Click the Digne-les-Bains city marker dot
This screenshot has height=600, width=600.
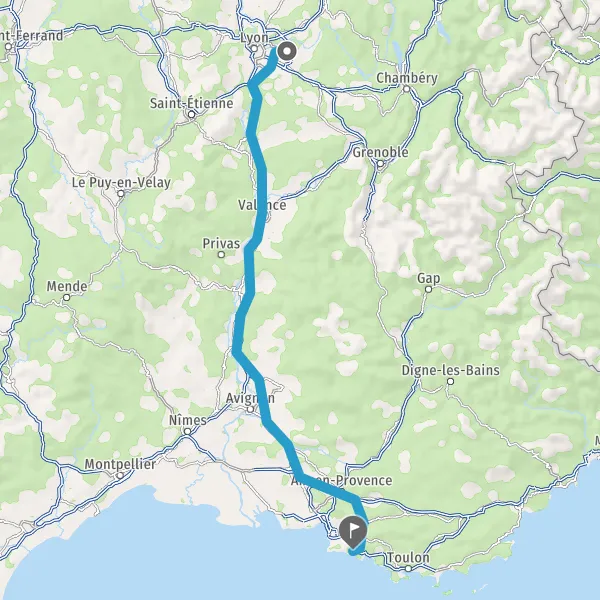tap(451, 382)
